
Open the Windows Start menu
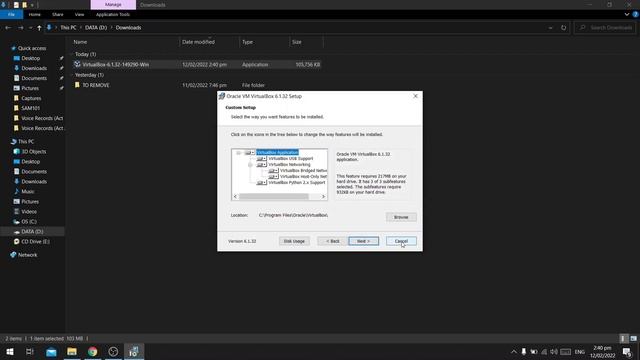point(10,352)
